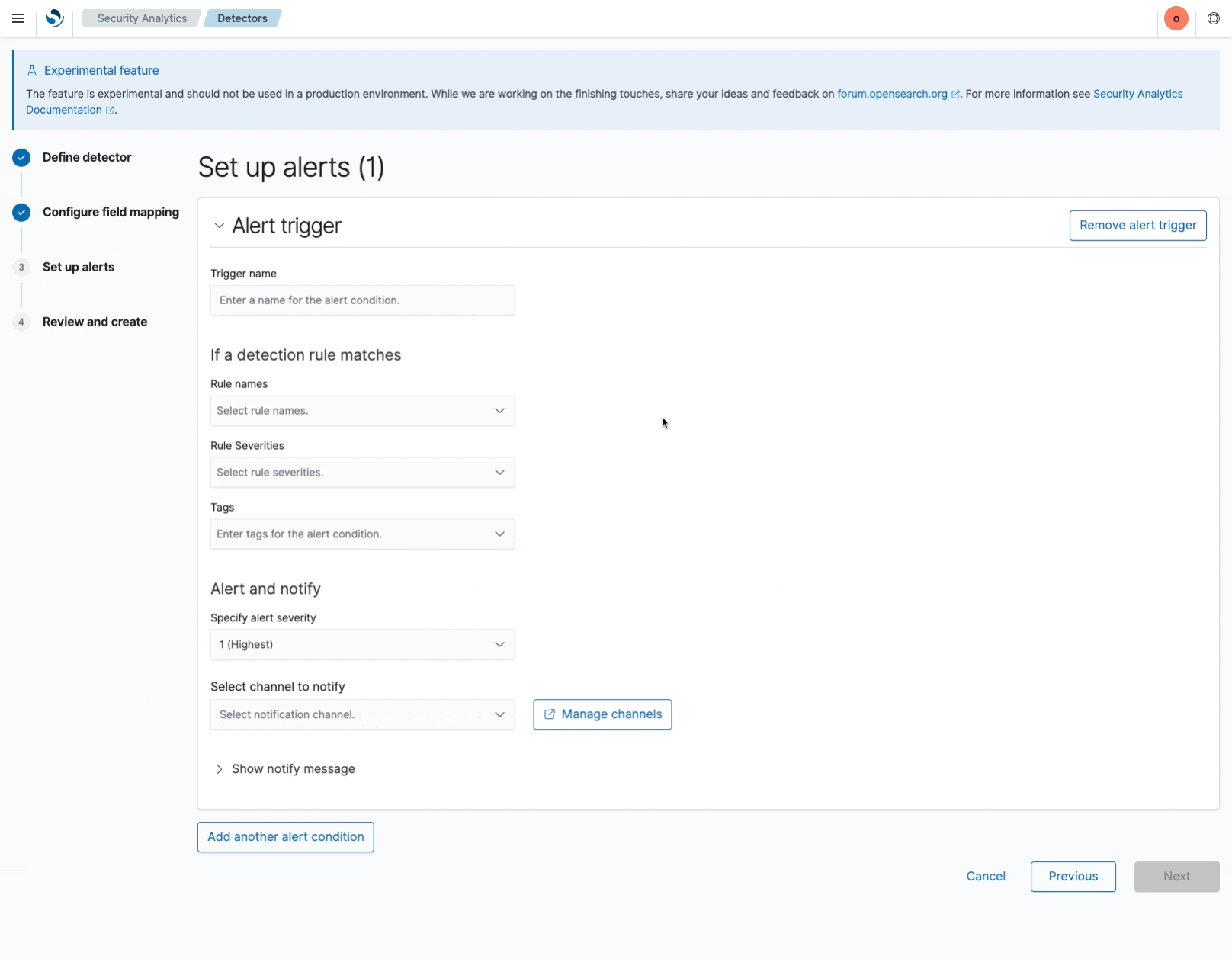The width and height of the screenshot is (1232, 959).
Task: Open the hamburger navigation menu
Action: coord(18,18)
